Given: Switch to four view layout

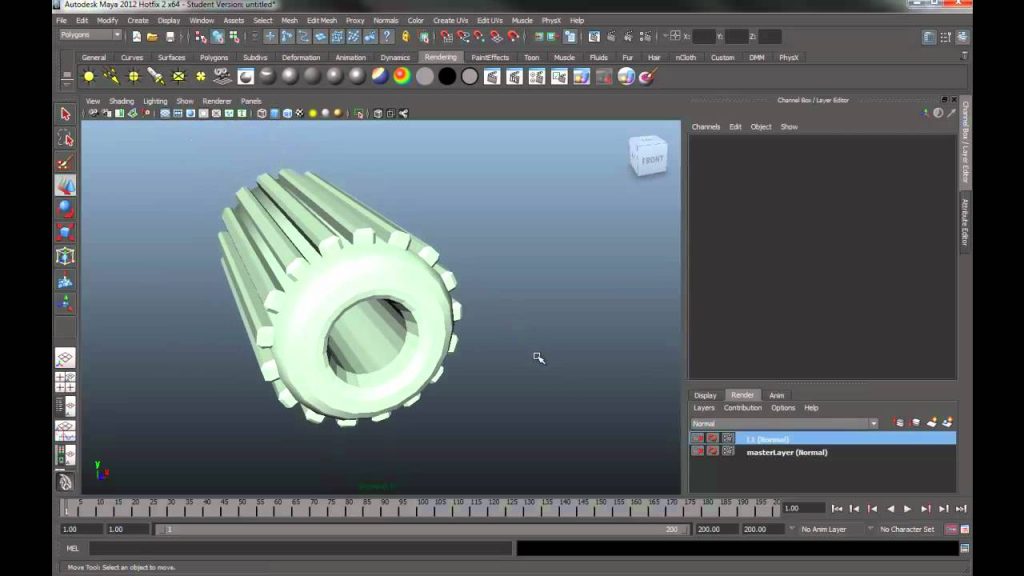Looking at the screenshot, I should pos(65,382).
